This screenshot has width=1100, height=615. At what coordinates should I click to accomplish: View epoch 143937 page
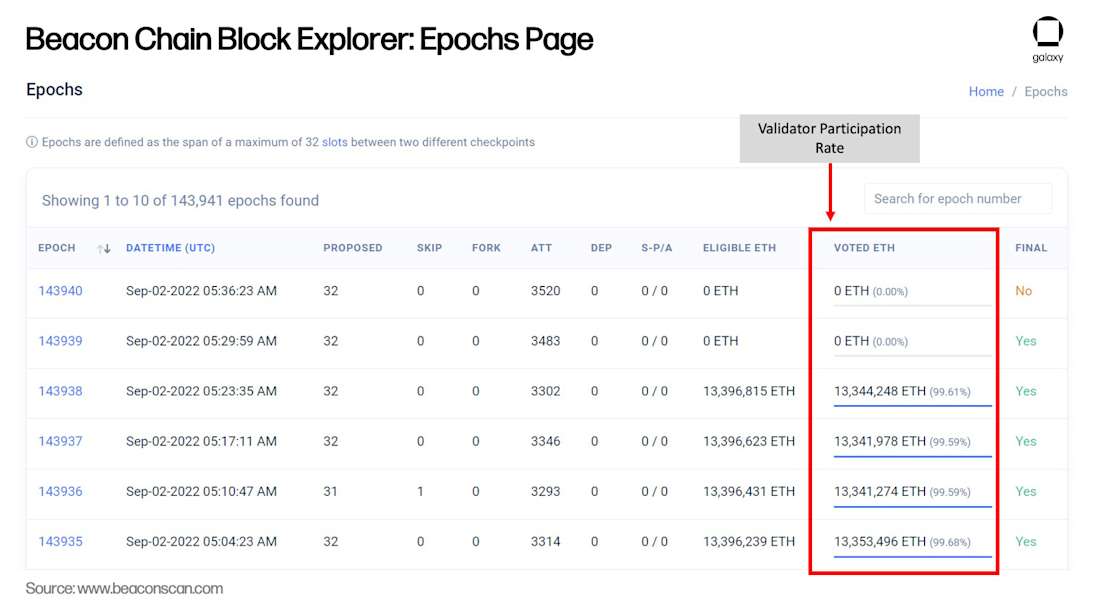60,442
